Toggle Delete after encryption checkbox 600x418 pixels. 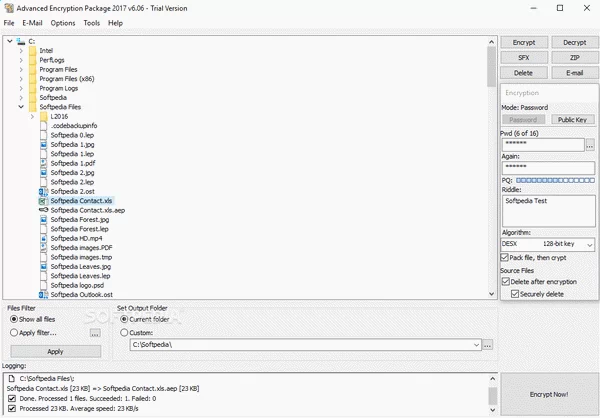(504, 282)
